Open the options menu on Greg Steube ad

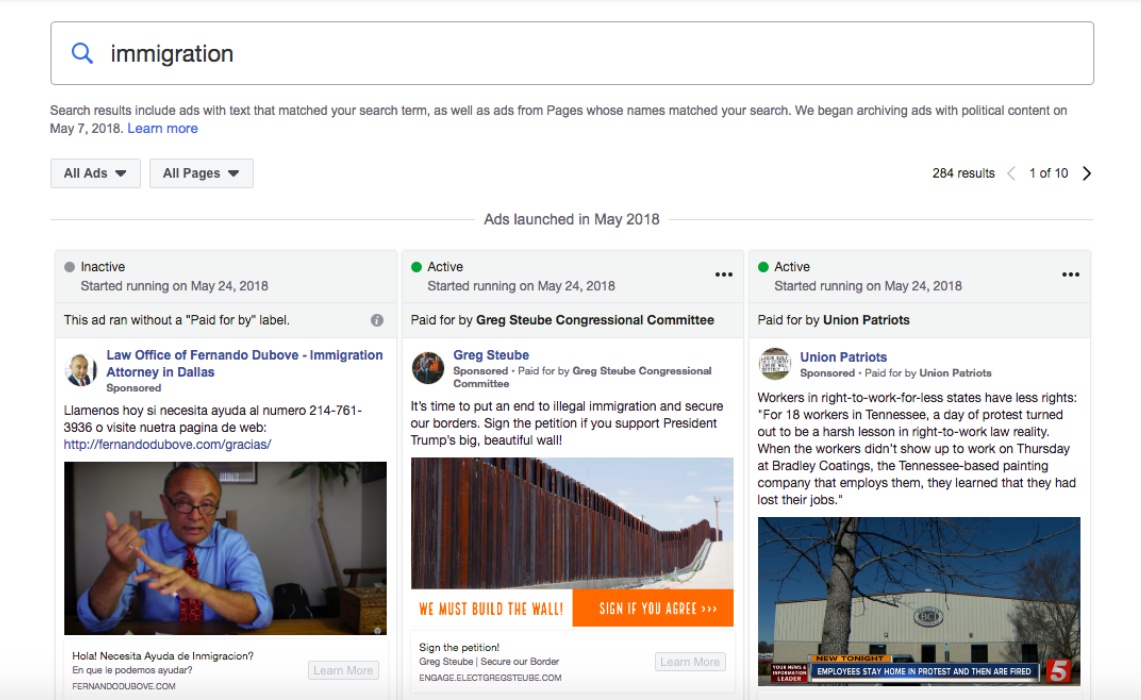[x=723, y=274]
